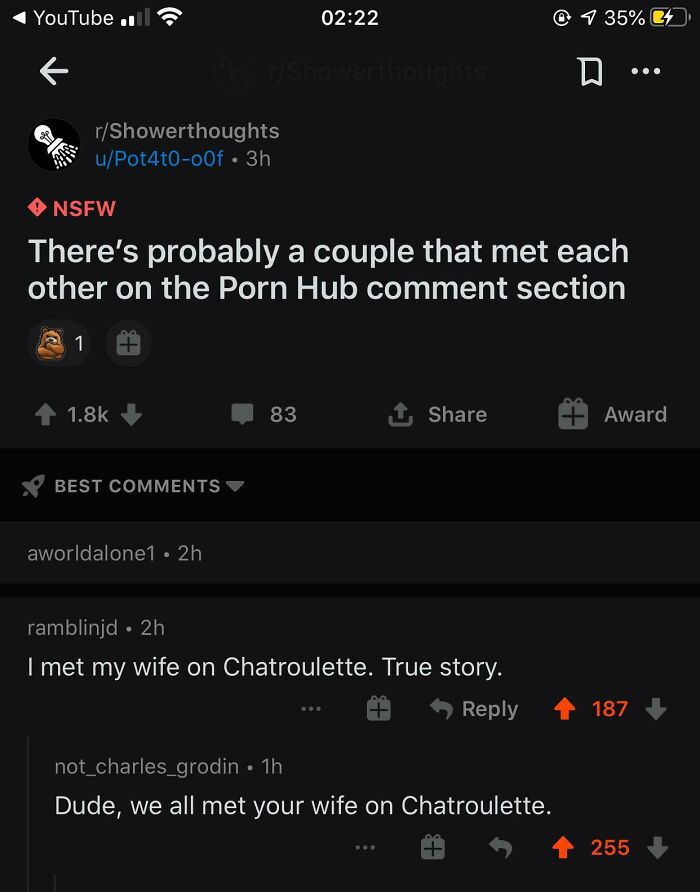Downvote ramblinjd's comment

pyautogui.click(x=655, y=708)
